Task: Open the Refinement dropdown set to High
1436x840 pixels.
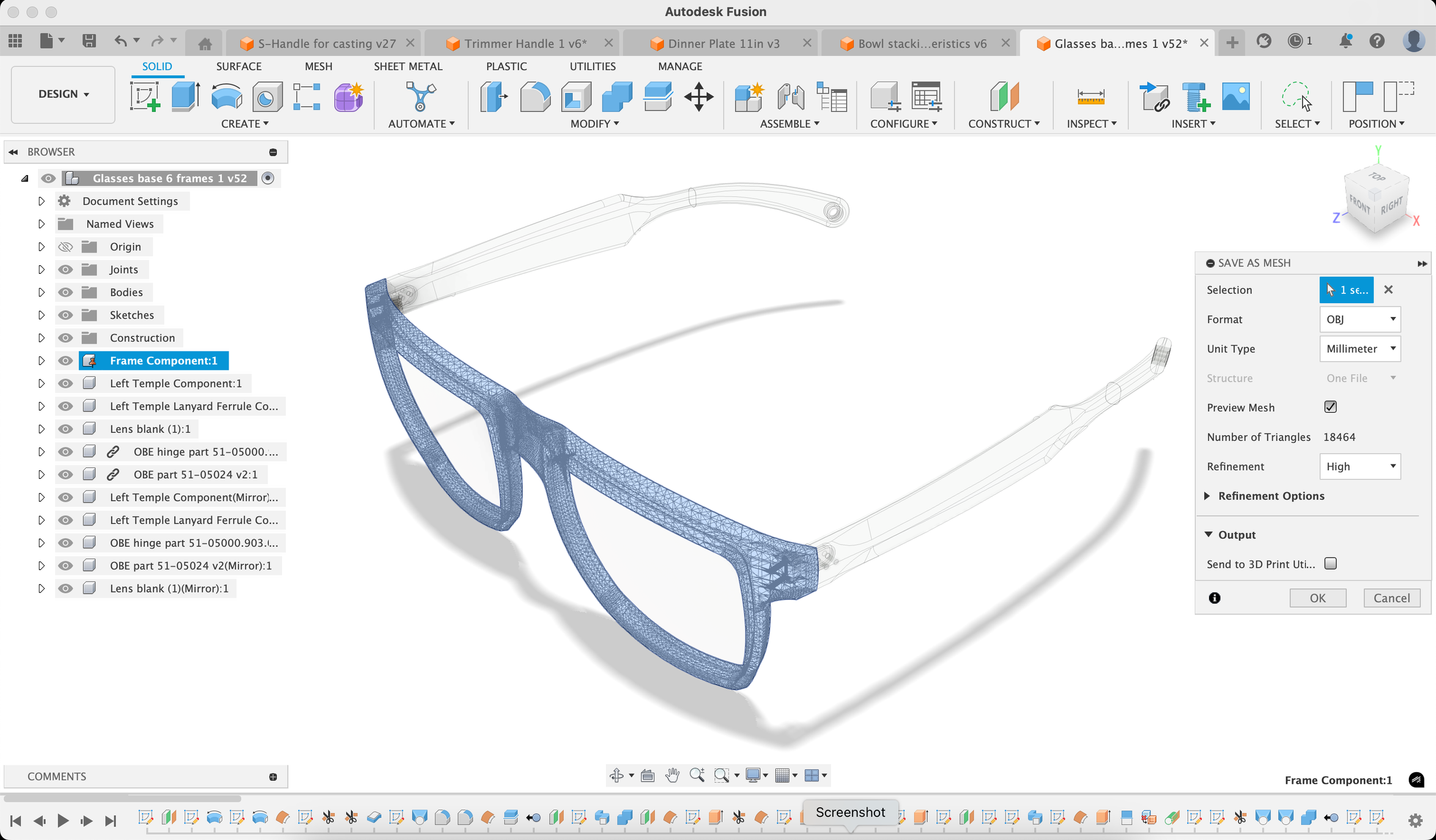Action: click(1360, 466)
